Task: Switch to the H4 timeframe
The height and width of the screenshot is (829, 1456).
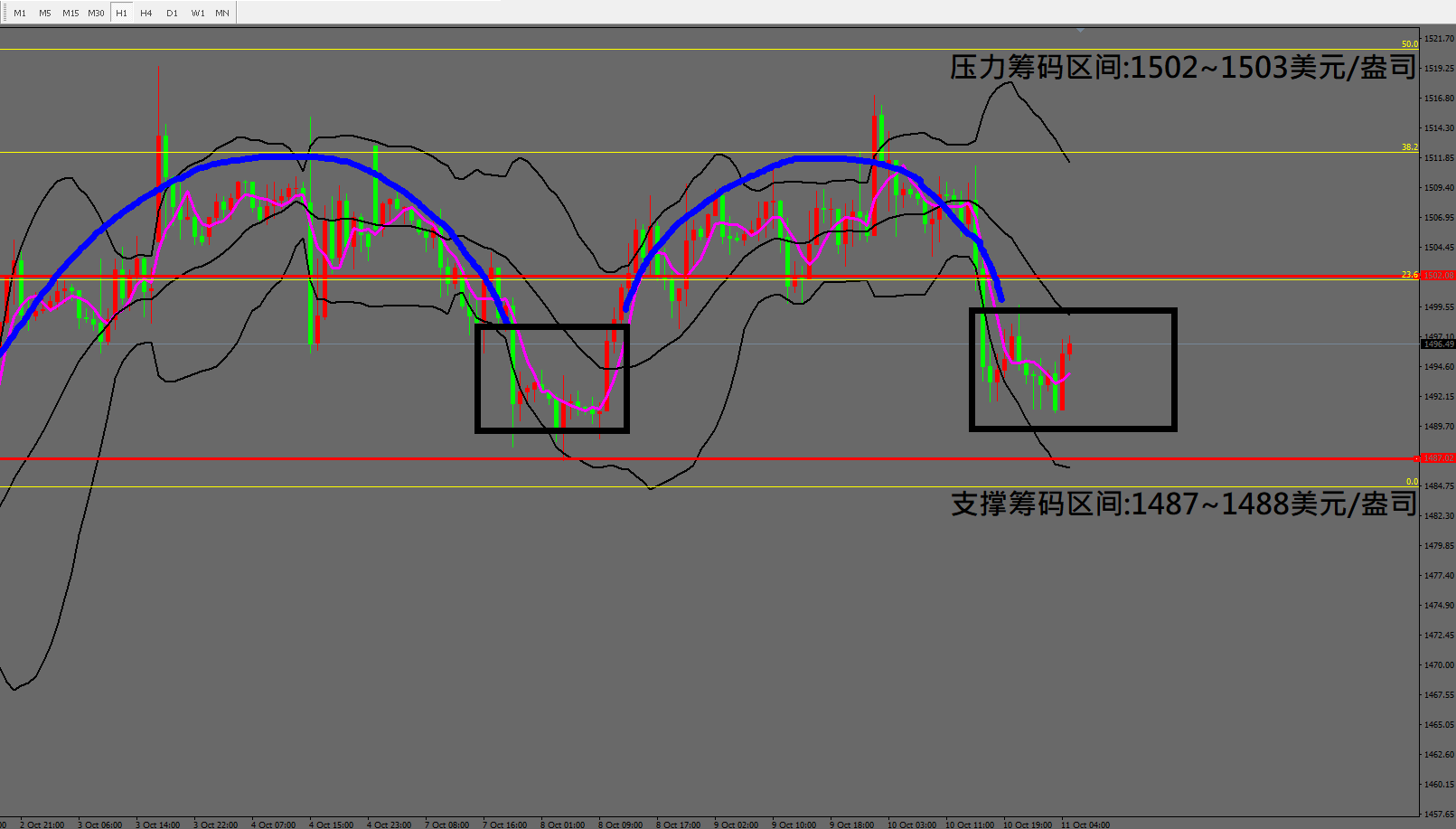Action: (146, 13)
